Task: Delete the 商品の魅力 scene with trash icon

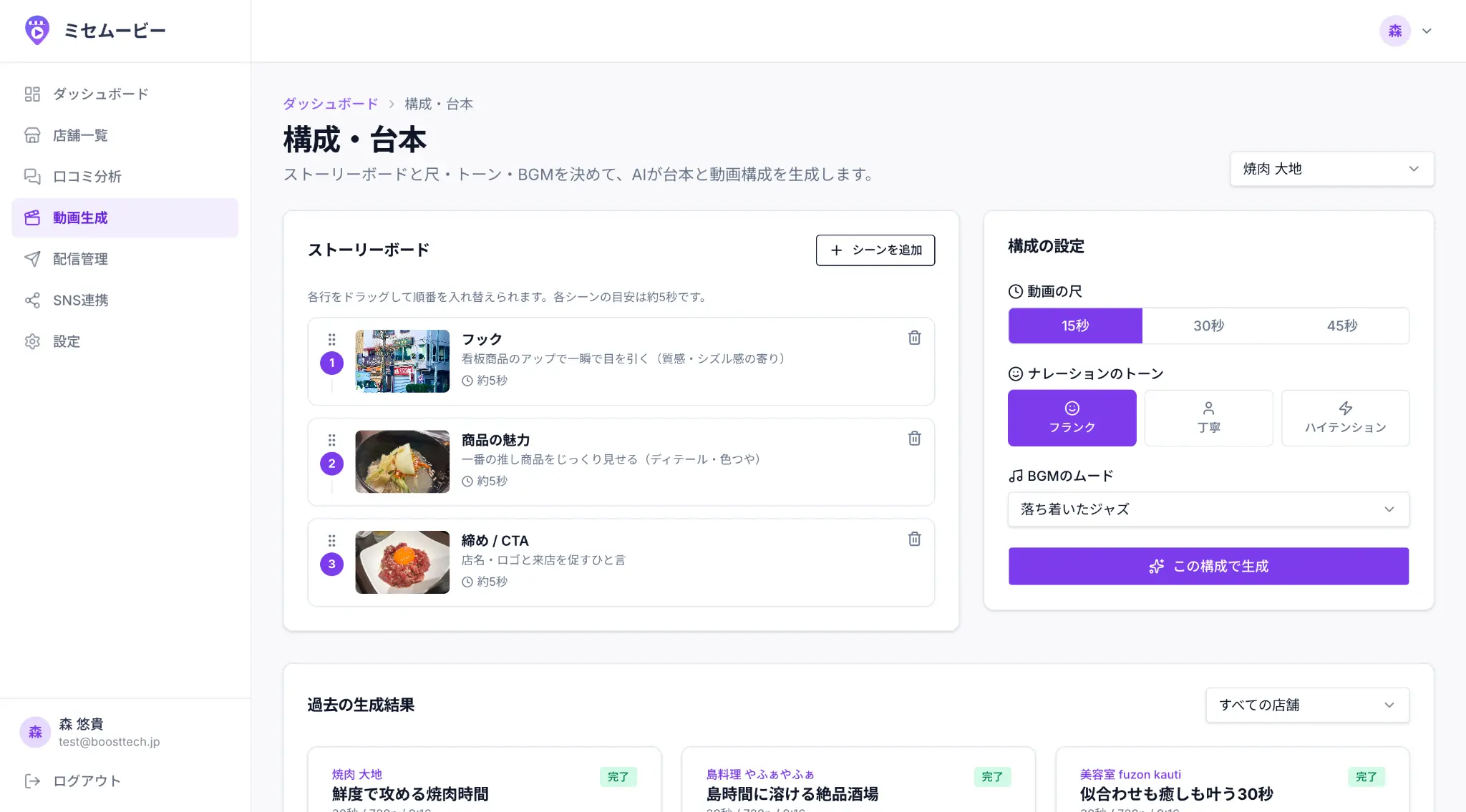Action: (x=914, y=439)
